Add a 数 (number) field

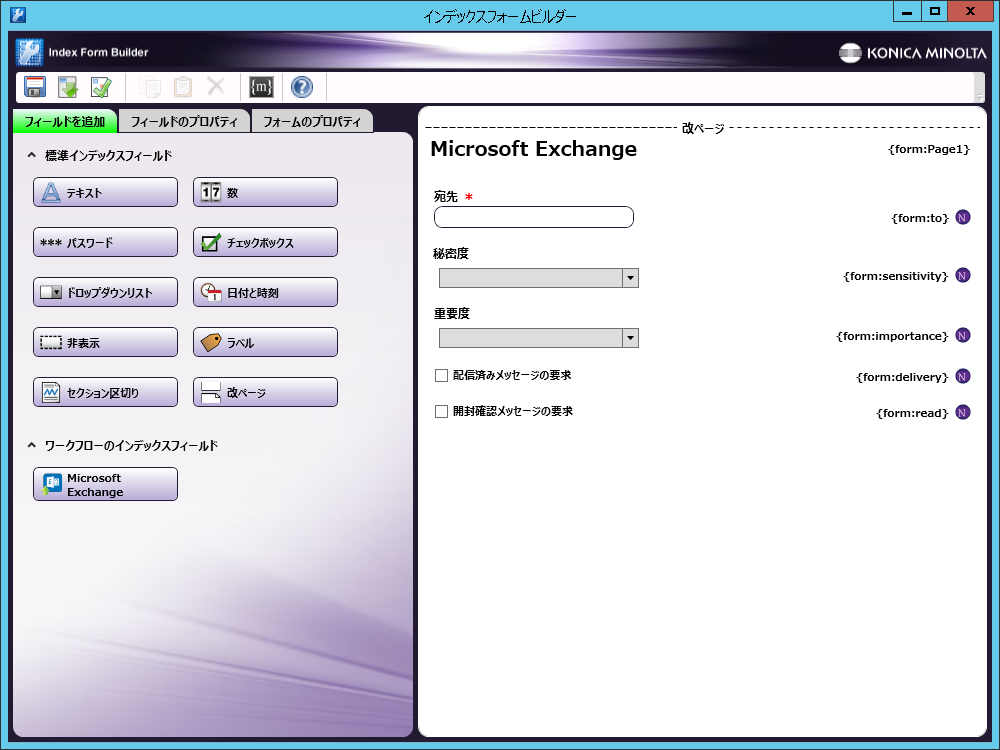click(265, 192)
